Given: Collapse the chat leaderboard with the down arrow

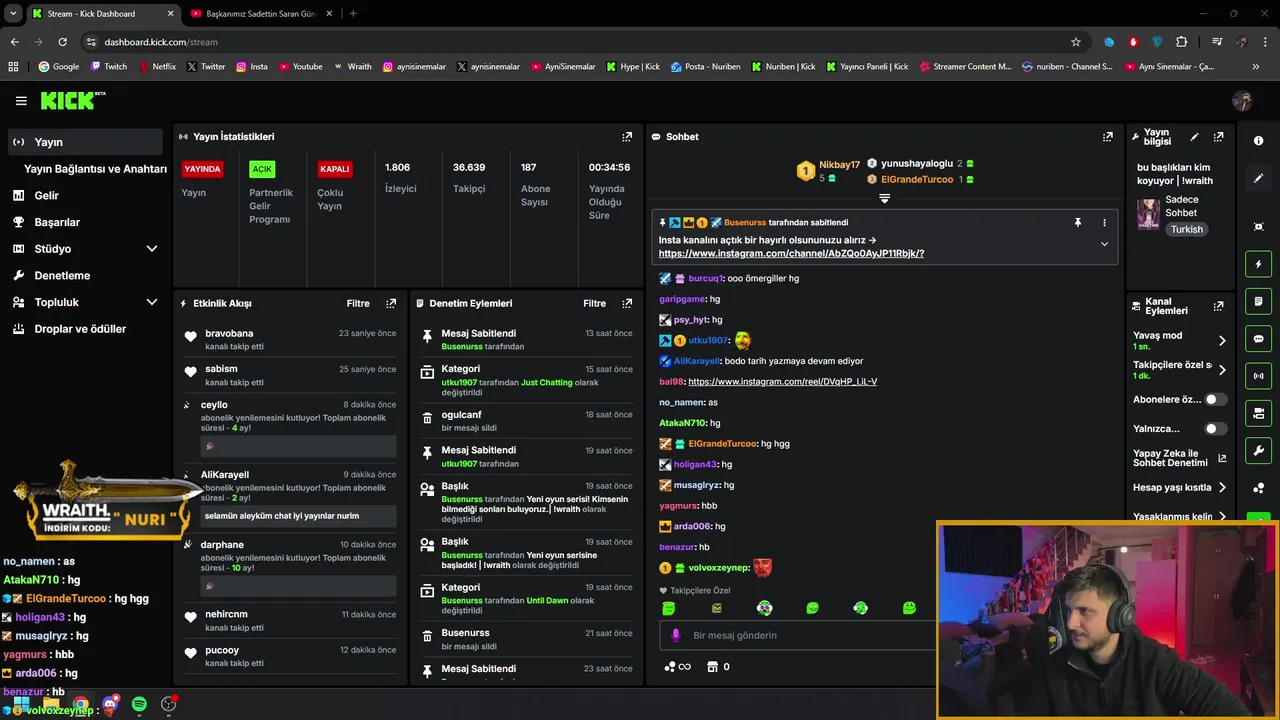Looking at the screenshot, I should click(x=884, y=199).
